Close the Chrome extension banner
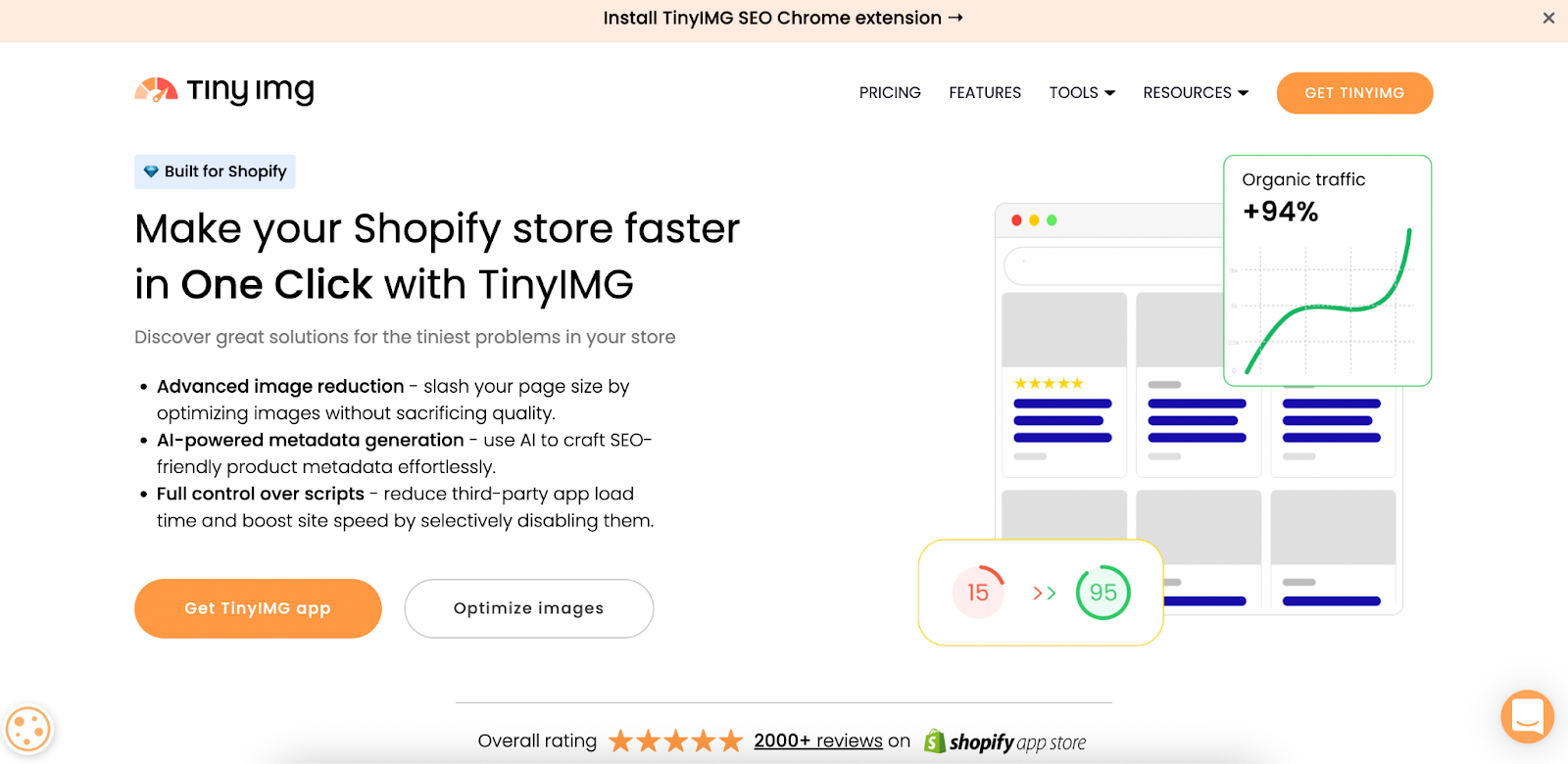Screen dimensions: 1568x764 1548,18
